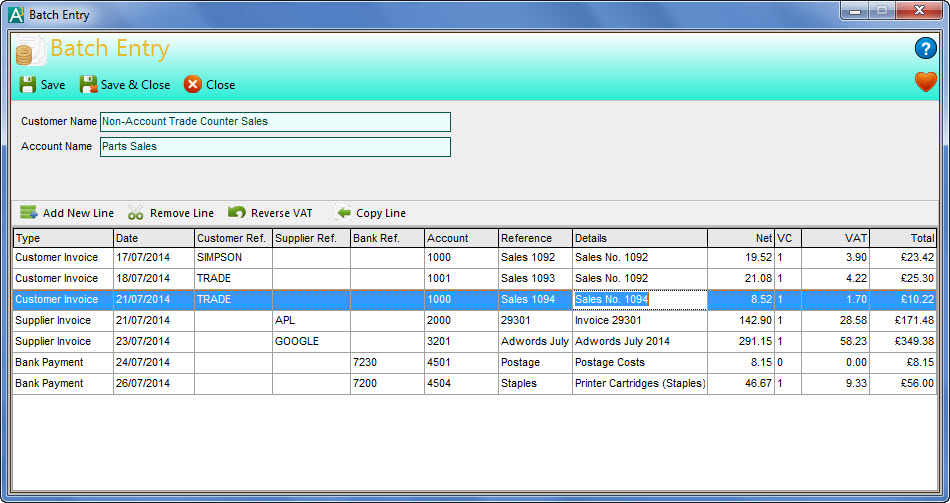The image size is (950, 503).
Task: Click the Save floppy disk icon
Action: point(28,85)
